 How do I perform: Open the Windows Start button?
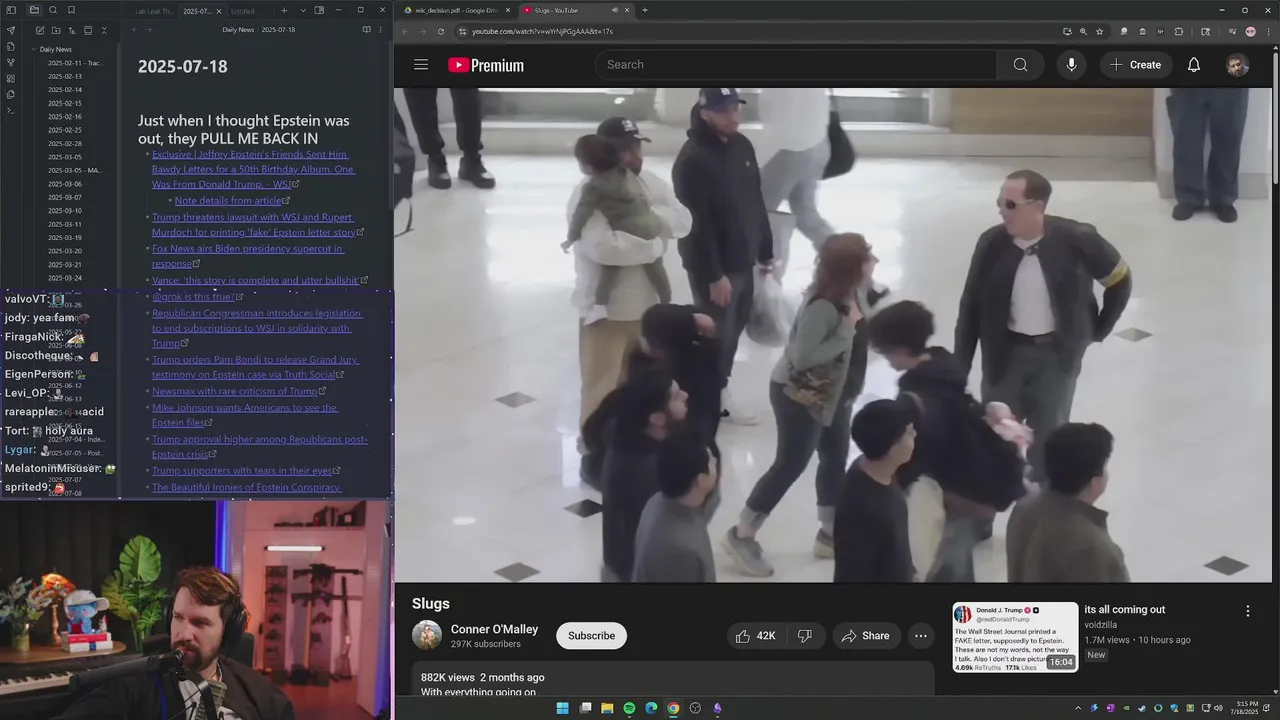(562, 708)
